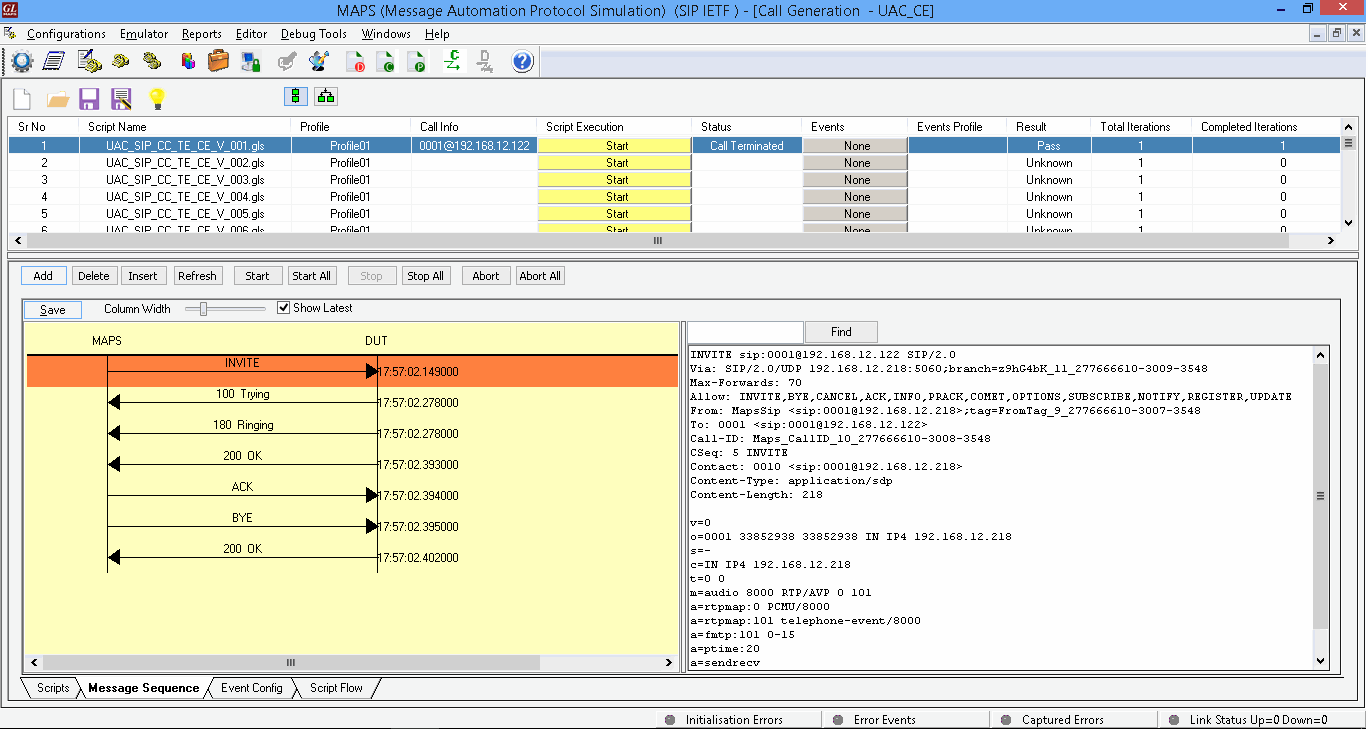1368x729 pixels.
Task: Click the green hierarchy tree view icon
Action: coord(326,96)
